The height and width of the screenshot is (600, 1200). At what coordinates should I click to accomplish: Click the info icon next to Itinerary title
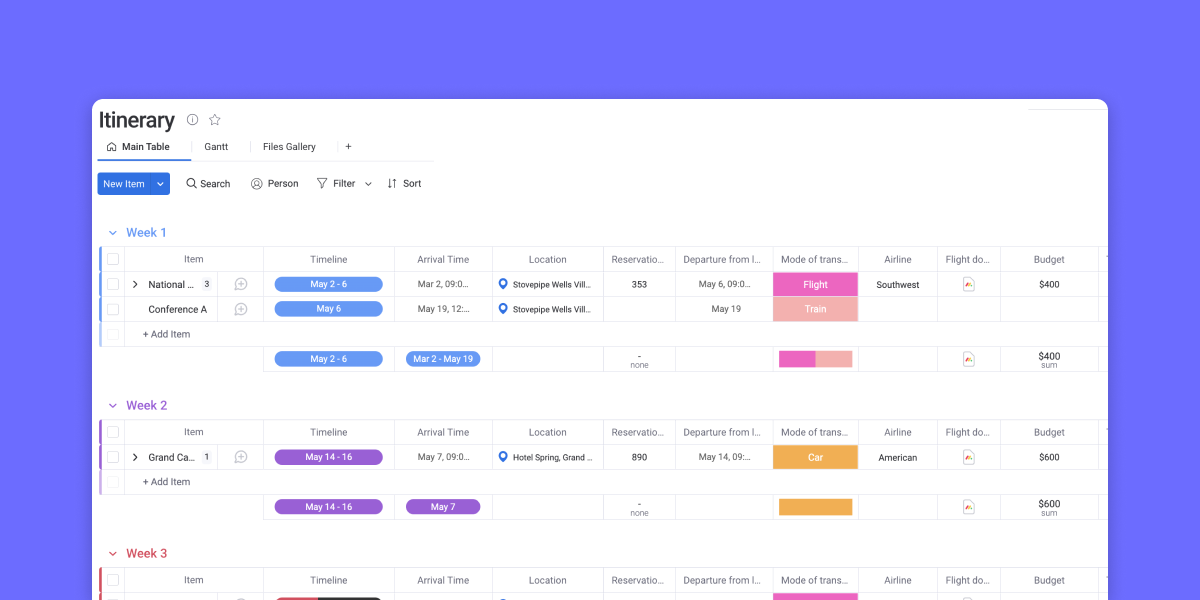(192, 120)
